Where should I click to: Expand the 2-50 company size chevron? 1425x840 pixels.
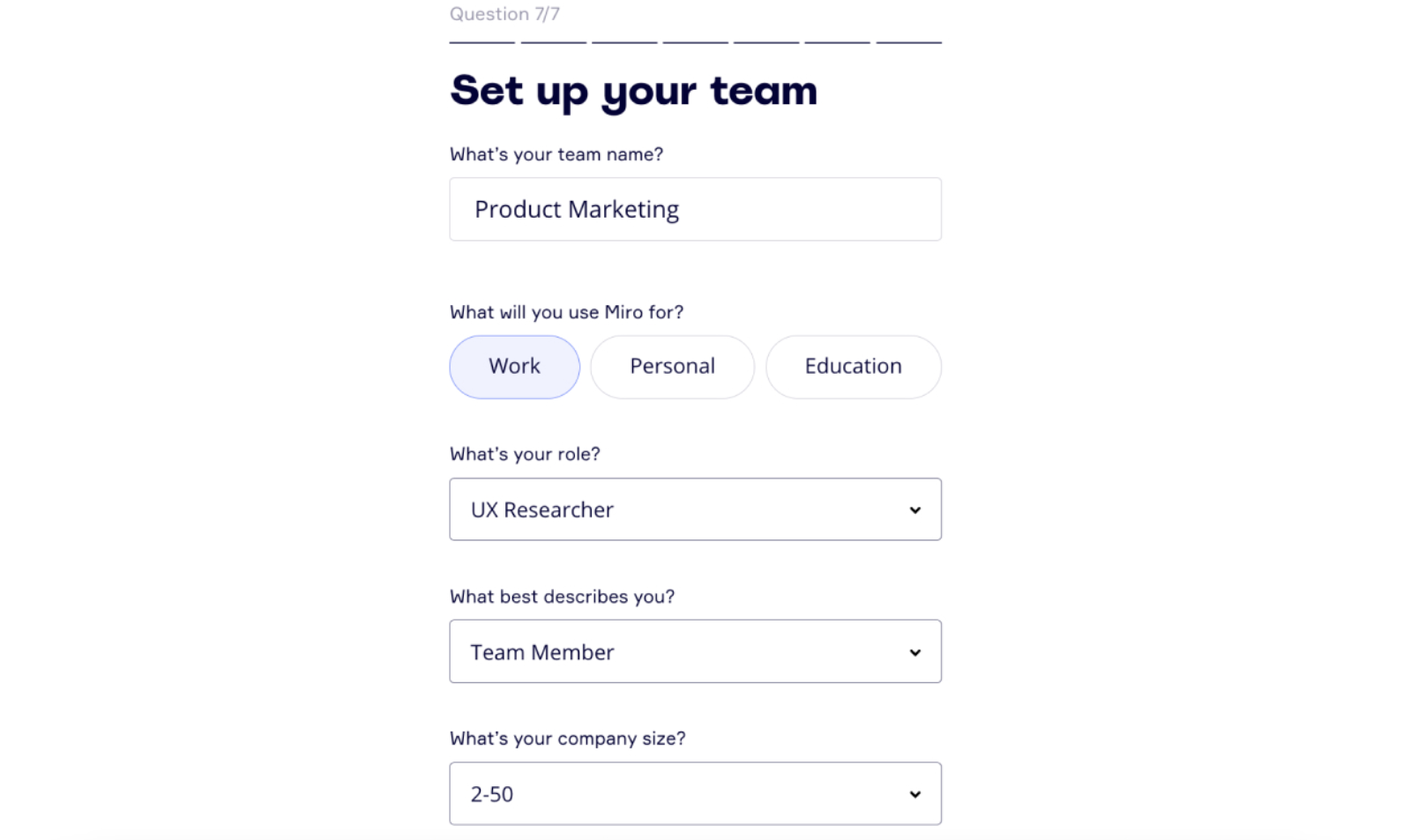(x=915, y=793)
